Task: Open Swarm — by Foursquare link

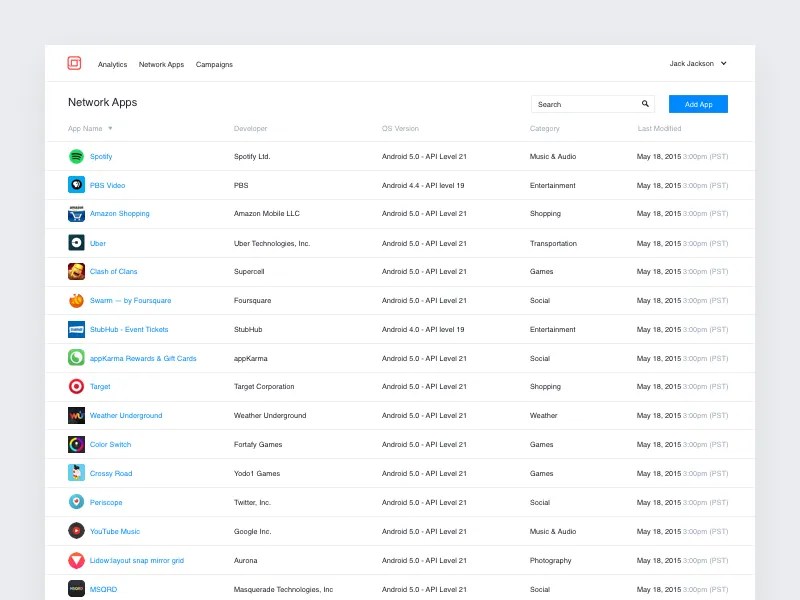Action: point(130,301)
